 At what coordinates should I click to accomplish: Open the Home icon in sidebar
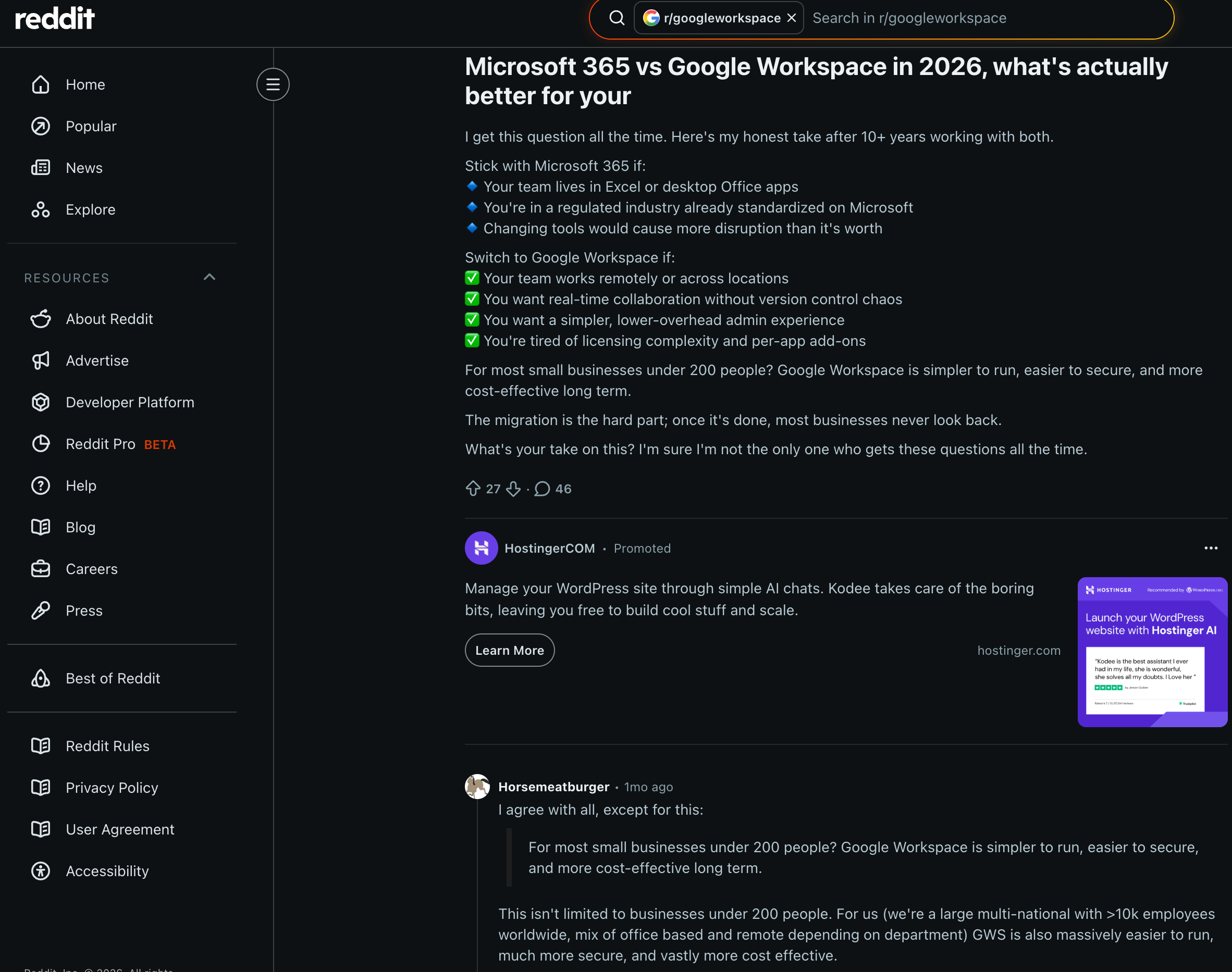click(x=41, y=84)
